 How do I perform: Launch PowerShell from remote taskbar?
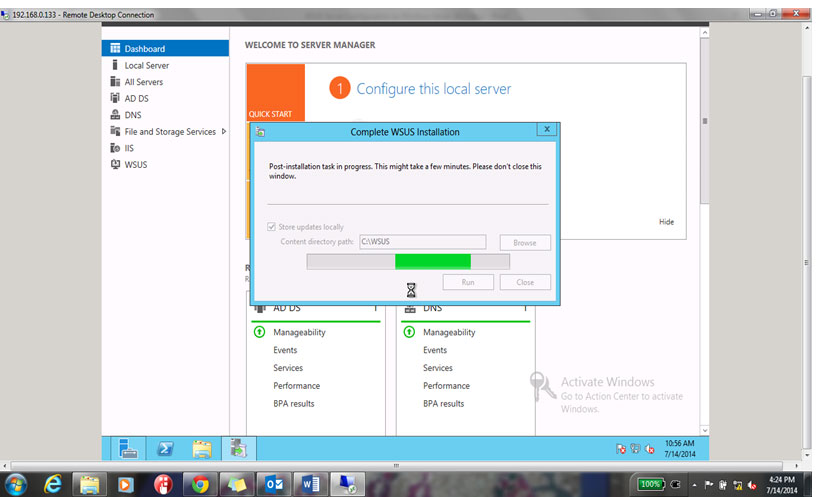(165, 448)
